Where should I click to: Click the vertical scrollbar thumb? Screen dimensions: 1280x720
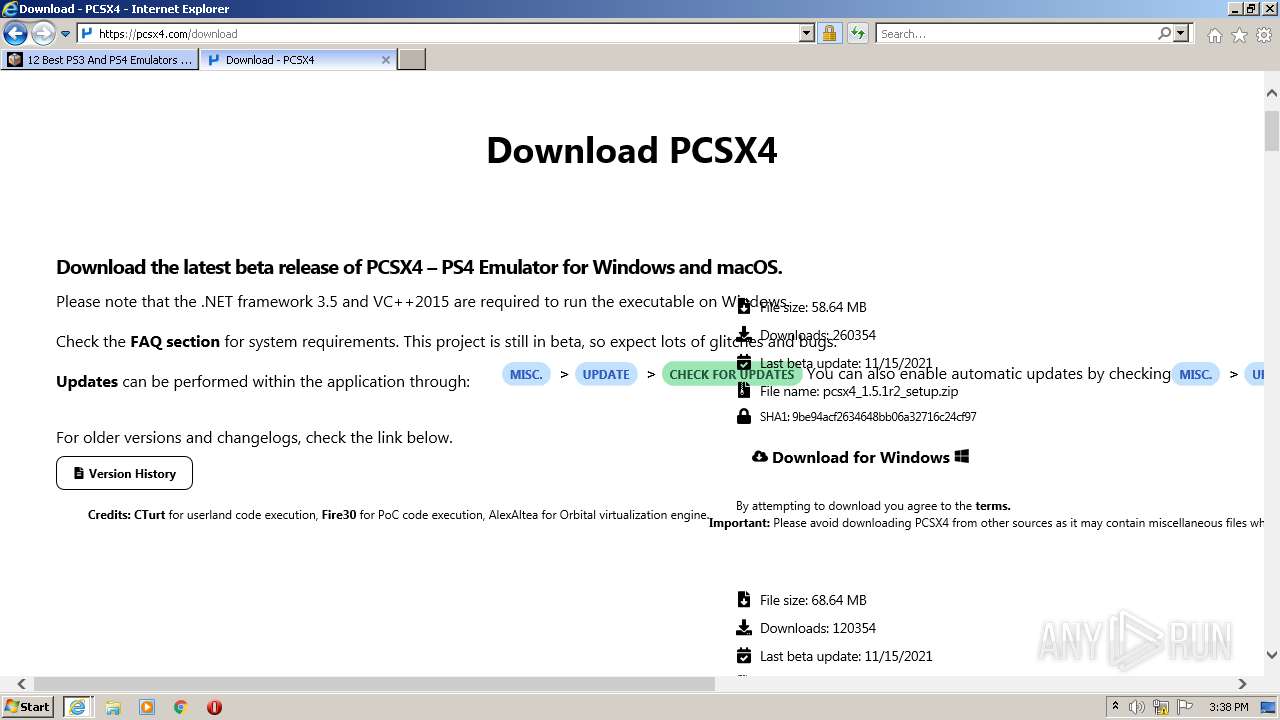click(x=1271, y=130)
